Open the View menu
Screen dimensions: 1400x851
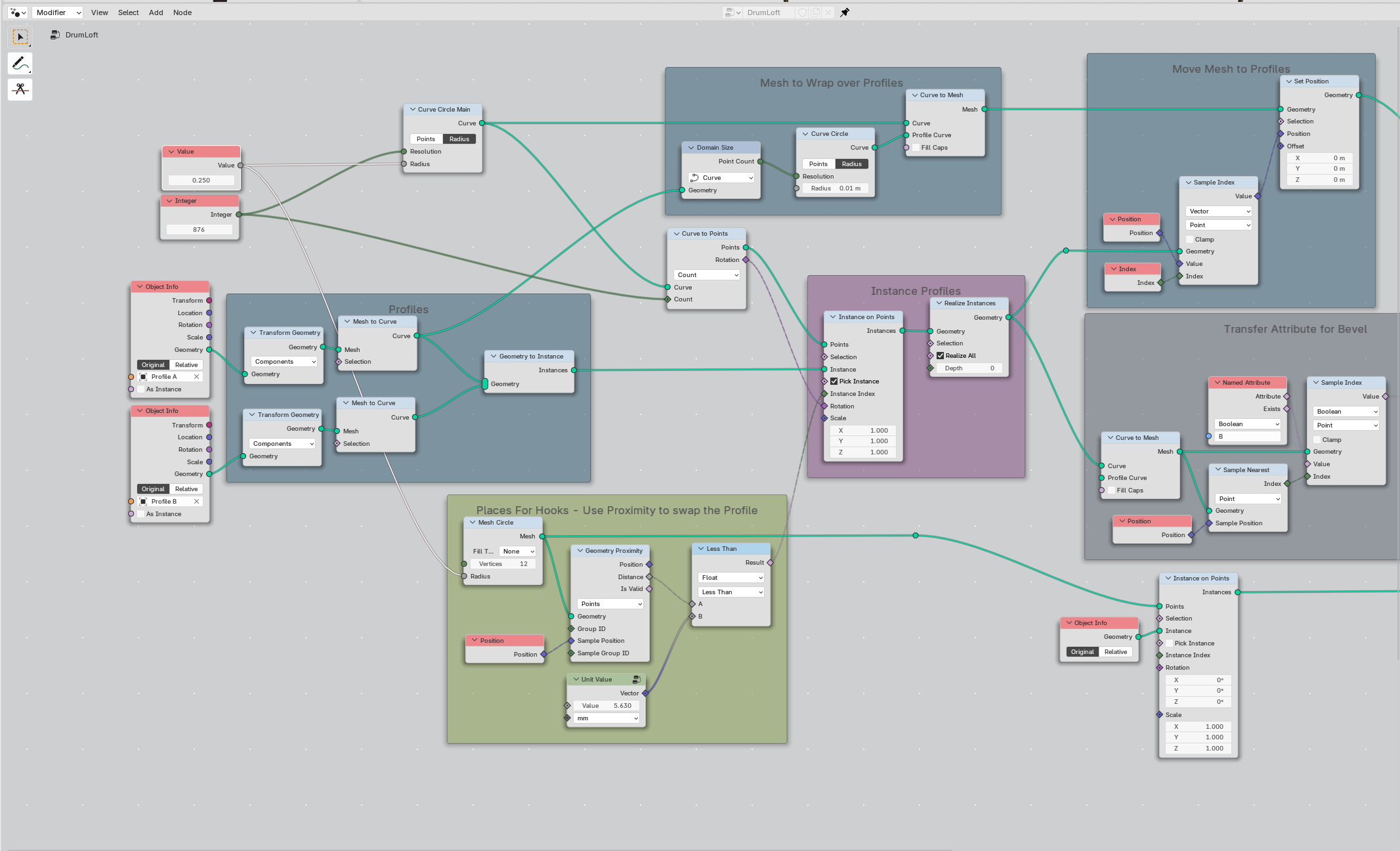(100, 12)
